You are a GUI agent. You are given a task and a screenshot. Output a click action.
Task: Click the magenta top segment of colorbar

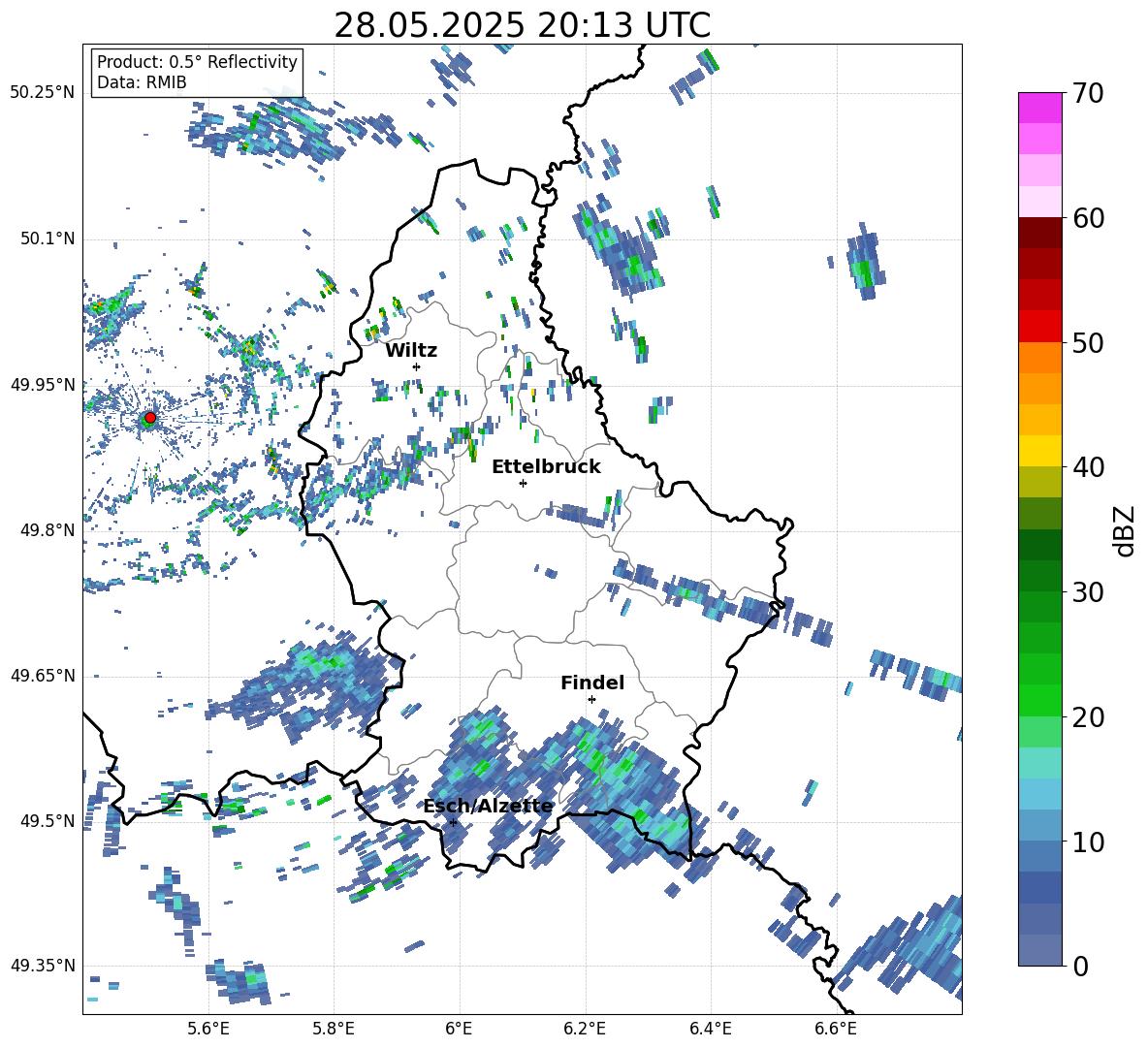[x=1039, y=109]
